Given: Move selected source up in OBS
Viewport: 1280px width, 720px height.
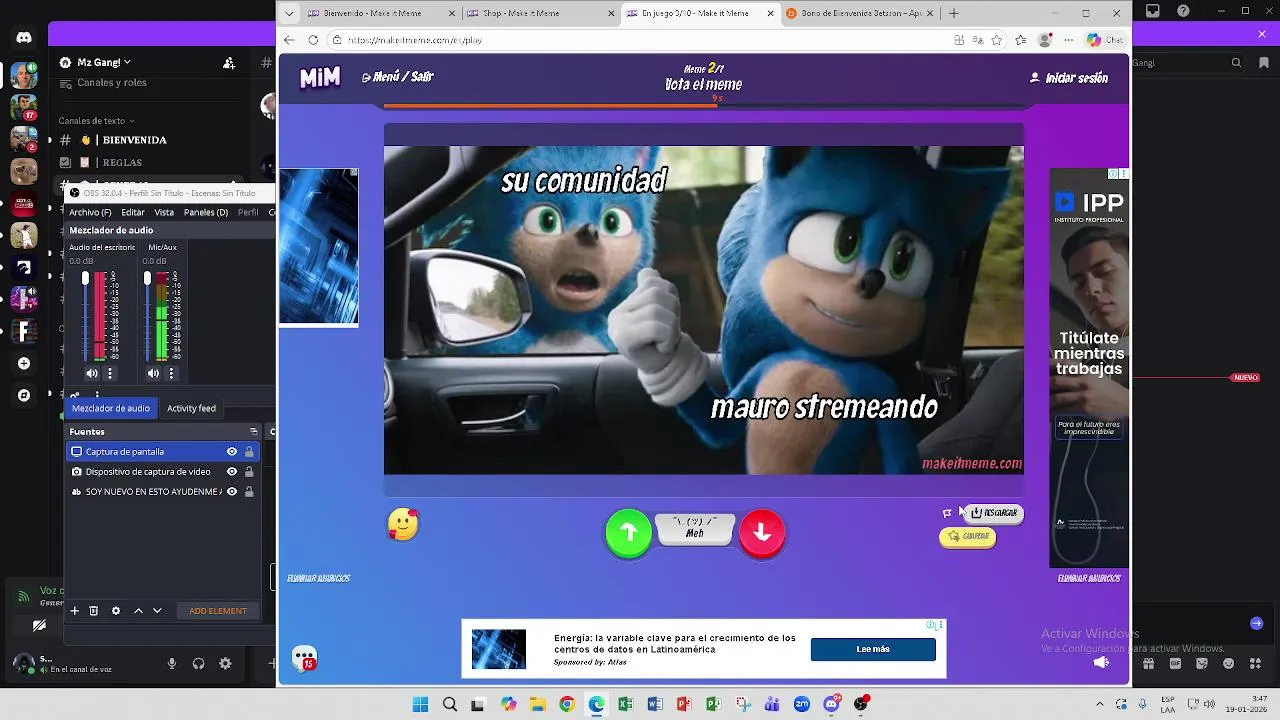Looking at the screenshot, I should click(138, 611).
